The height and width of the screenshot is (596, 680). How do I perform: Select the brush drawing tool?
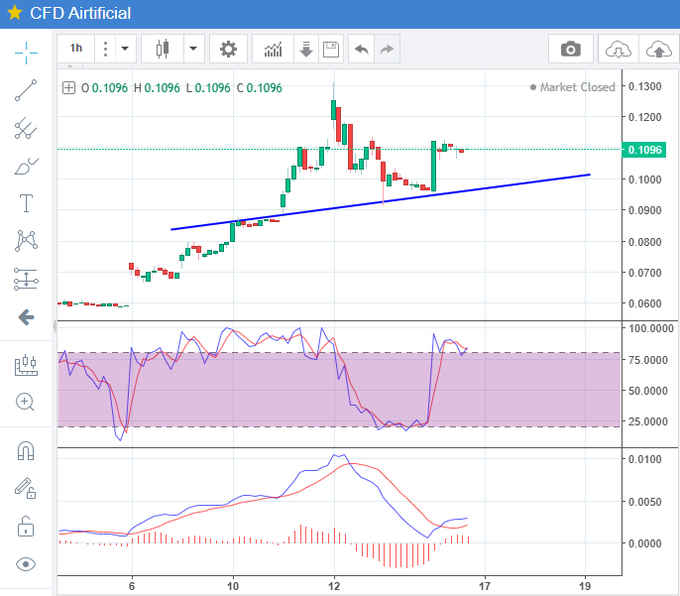pyautogui.click(x=26, y=167)
